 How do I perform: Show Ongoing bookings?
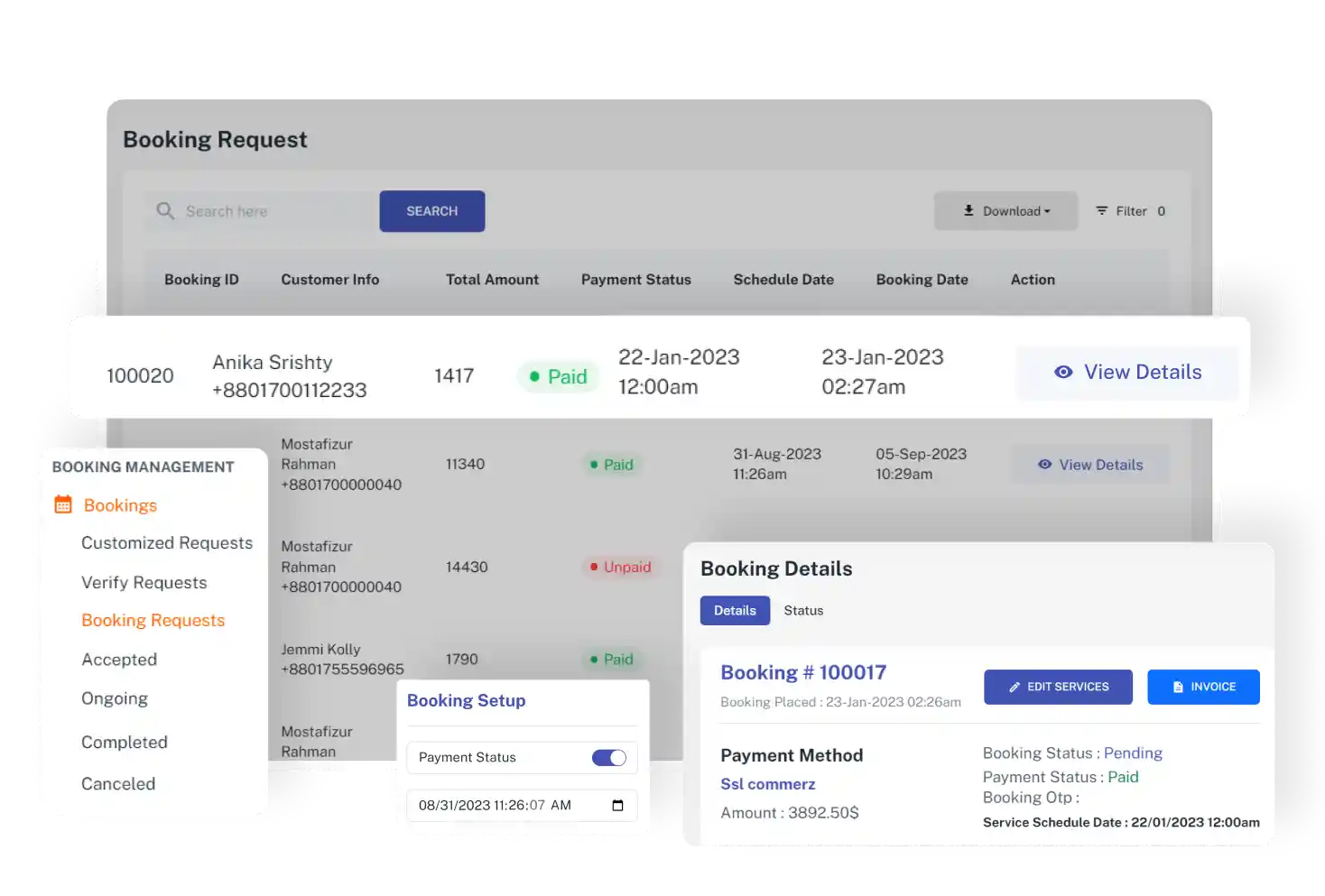115,698
